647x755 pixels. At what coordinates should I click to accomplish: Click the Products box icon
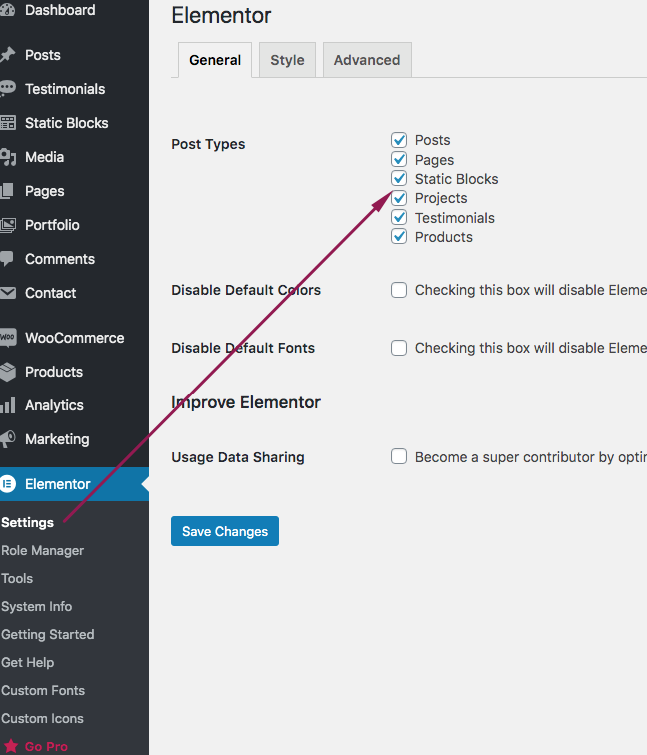pyautogui.click(x=8, y=372)
